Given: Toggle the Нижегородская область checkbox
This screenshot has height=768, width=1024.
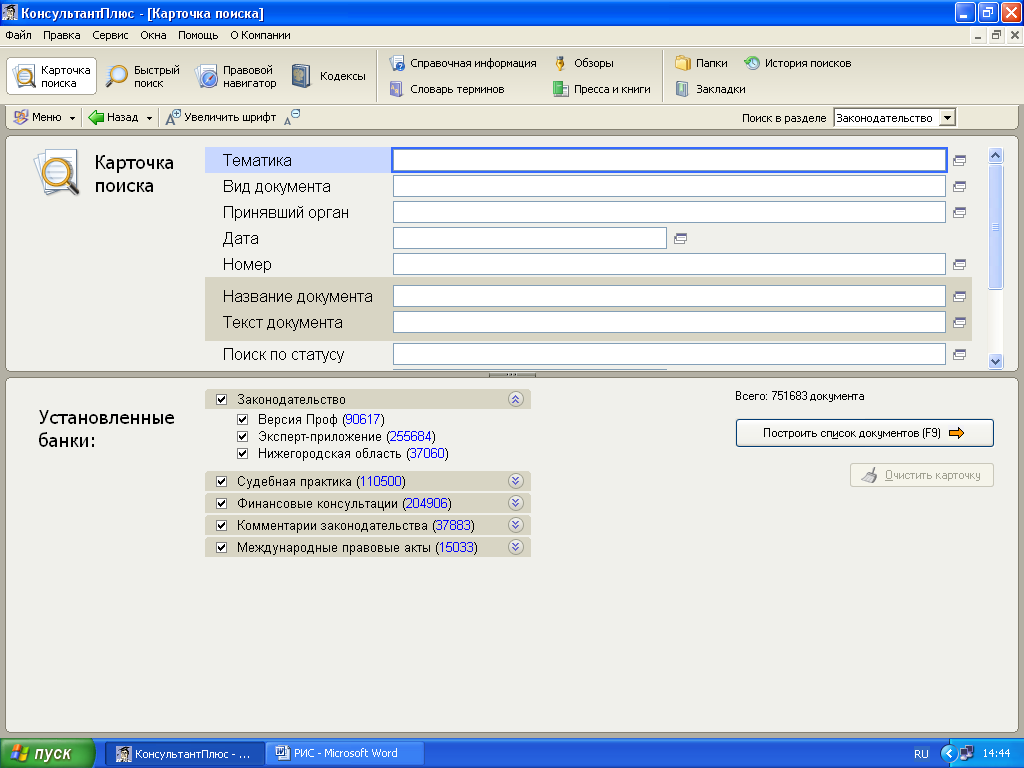Looking at the screenshot, I should (242, 453).
